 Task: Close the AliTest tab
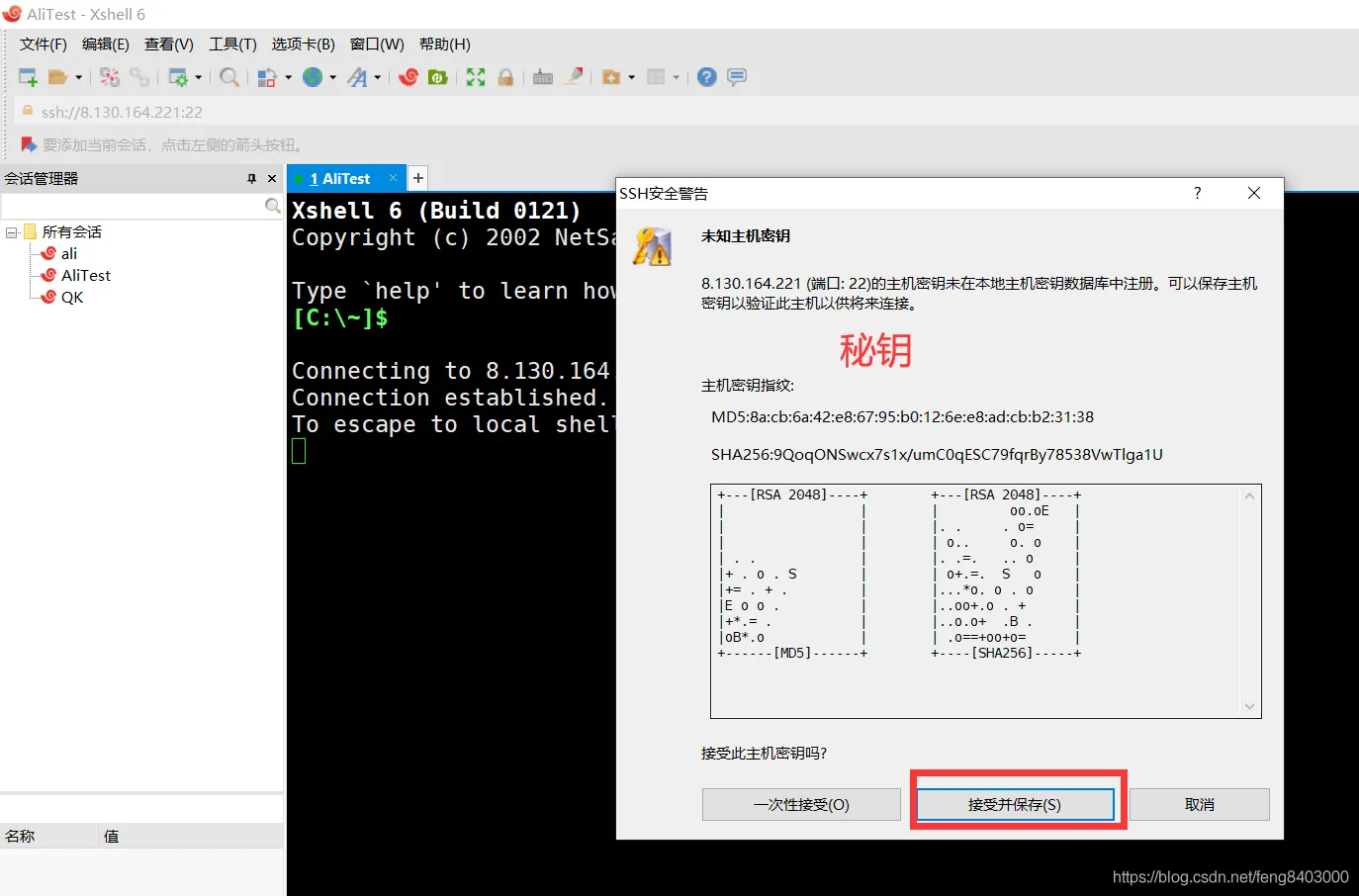tap(393, 178)
